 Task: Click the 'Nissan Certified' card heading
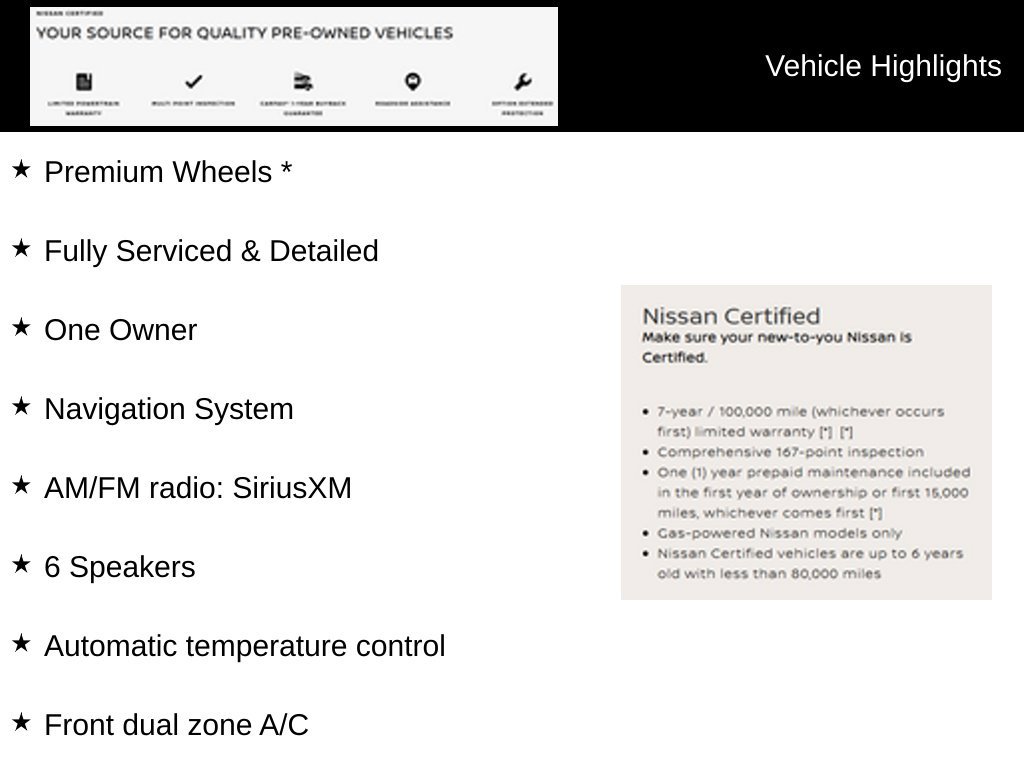[x=731, y=316]
